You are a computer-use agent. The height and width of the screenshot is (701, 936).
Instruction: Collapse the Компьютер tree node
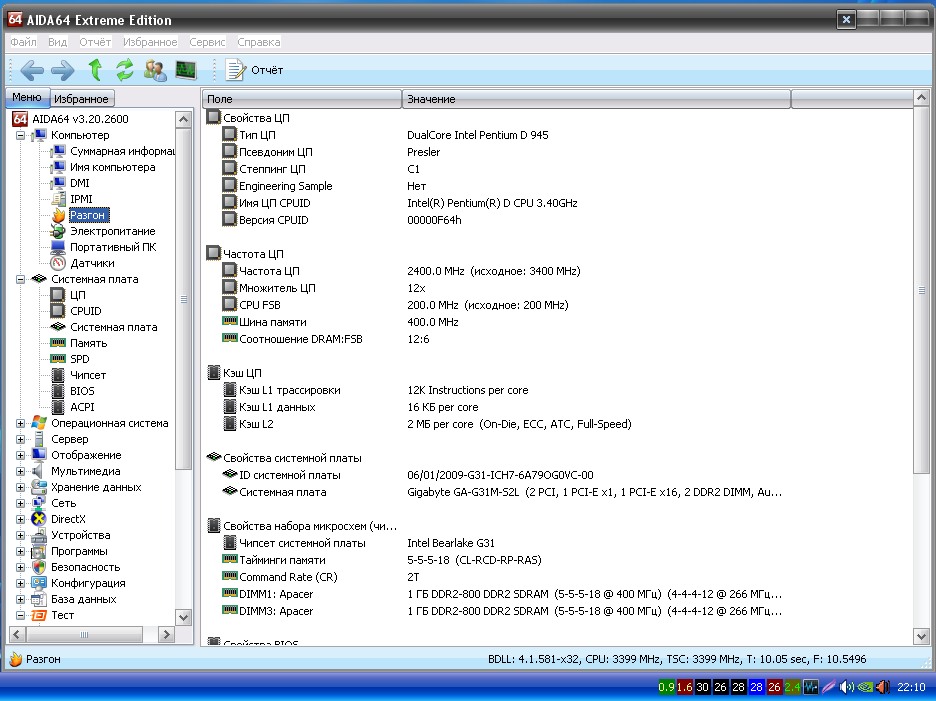20,135
